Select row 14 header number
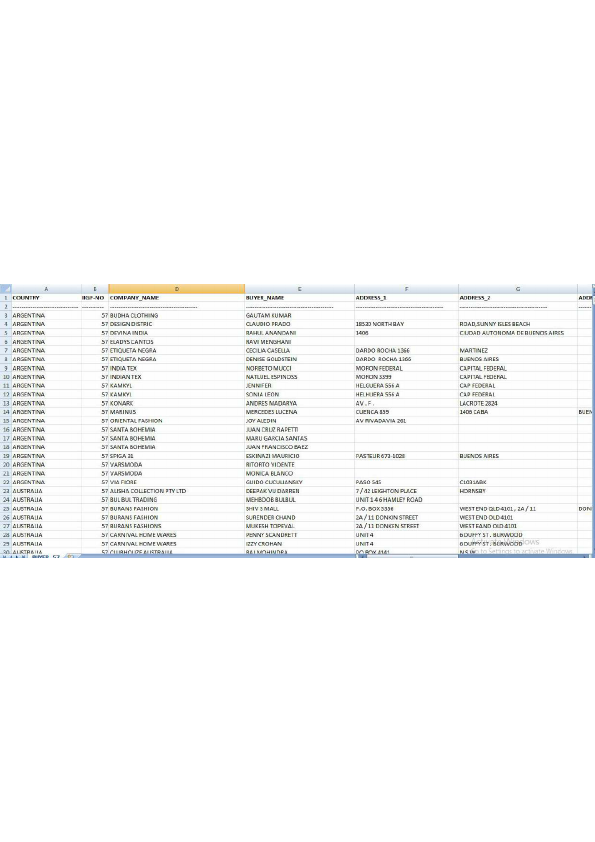This screenshot has height=842, width=595. [5, 412]
